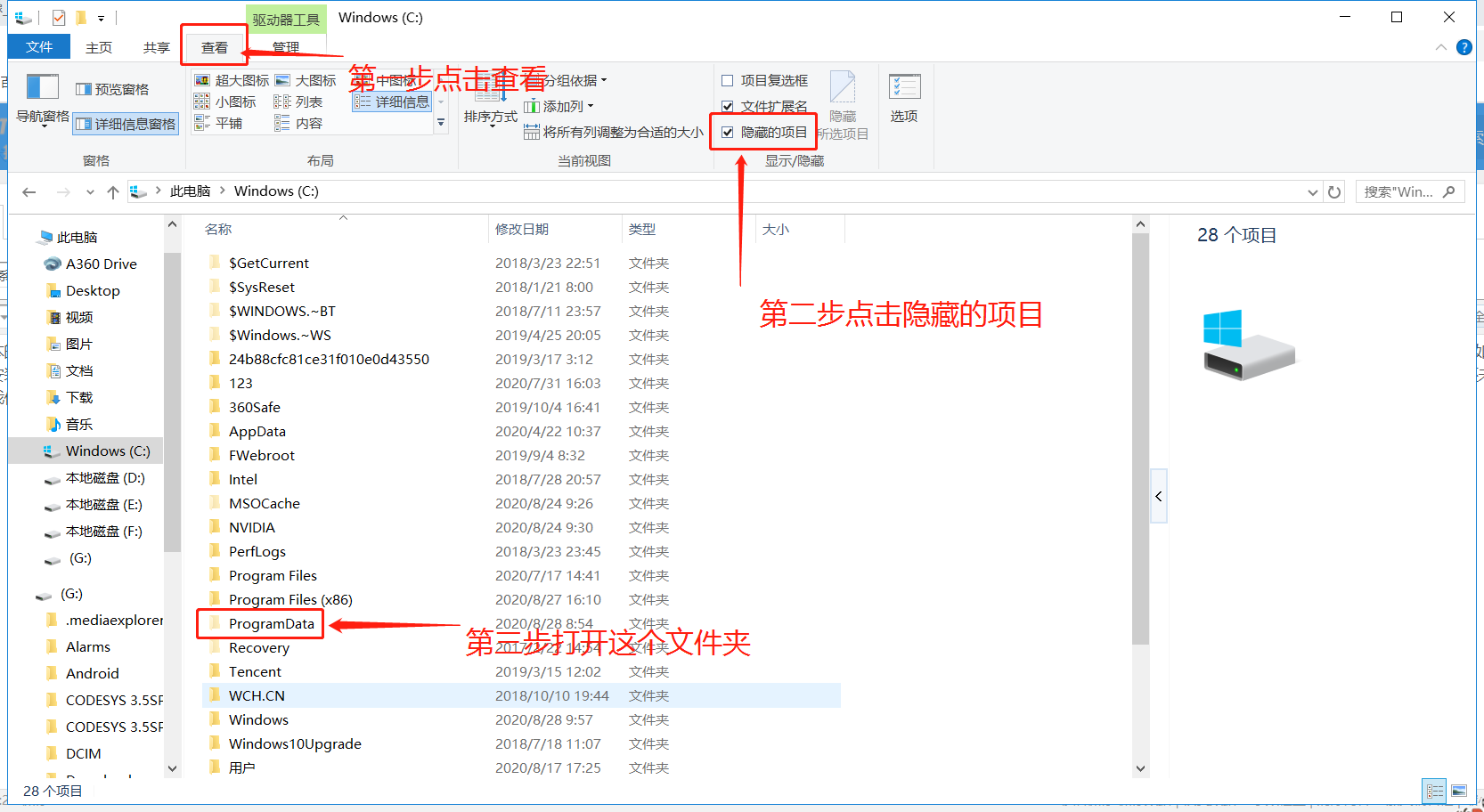Switch to the 主页 ribbon tab
The height and width of the screenshot is (812, 1484).
click(99, 47)
